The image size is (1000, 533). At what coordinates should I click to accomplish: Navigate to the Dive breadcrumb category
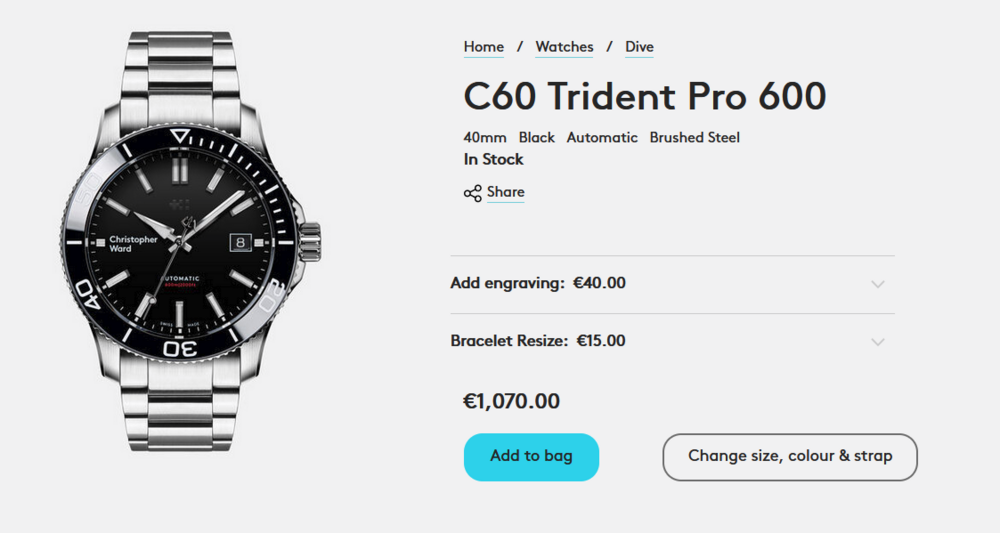tap(639, 47)
